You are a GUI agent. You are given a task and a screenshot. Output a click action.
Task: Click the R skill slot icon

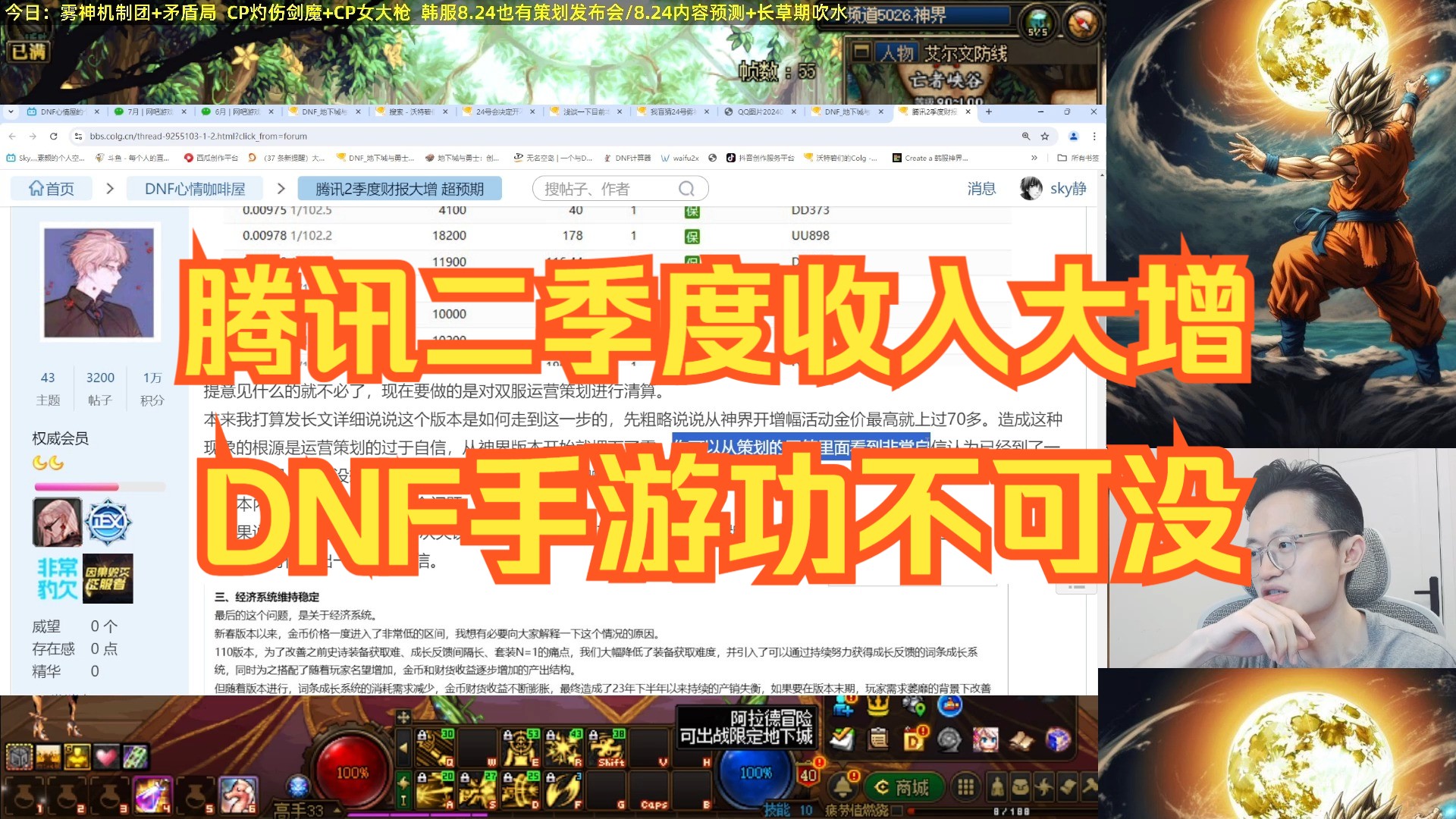point(564,748)
